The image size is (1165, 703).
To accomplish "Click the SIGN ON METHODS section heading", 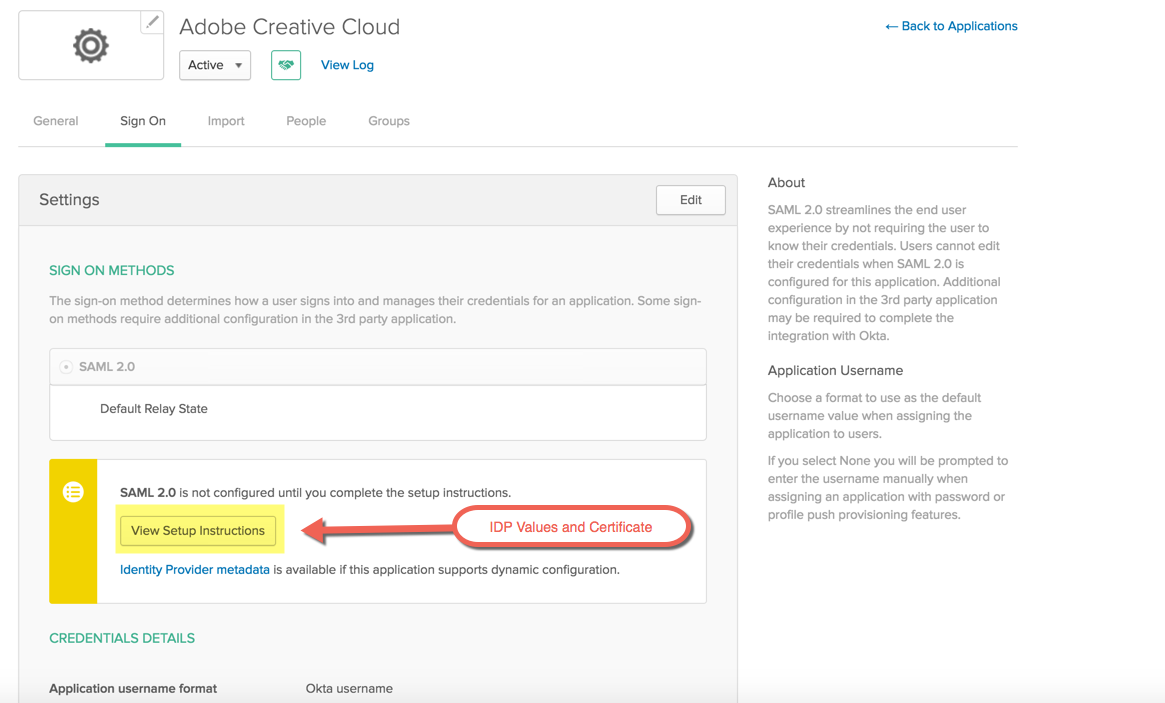I will point(111,270).
